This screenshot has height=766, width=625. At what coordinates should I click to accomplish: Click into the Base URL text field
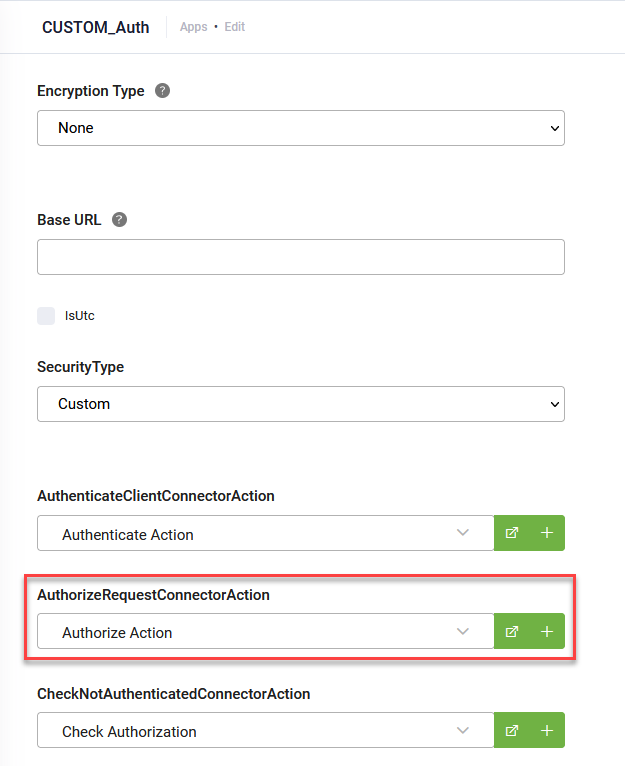(300, 257)
